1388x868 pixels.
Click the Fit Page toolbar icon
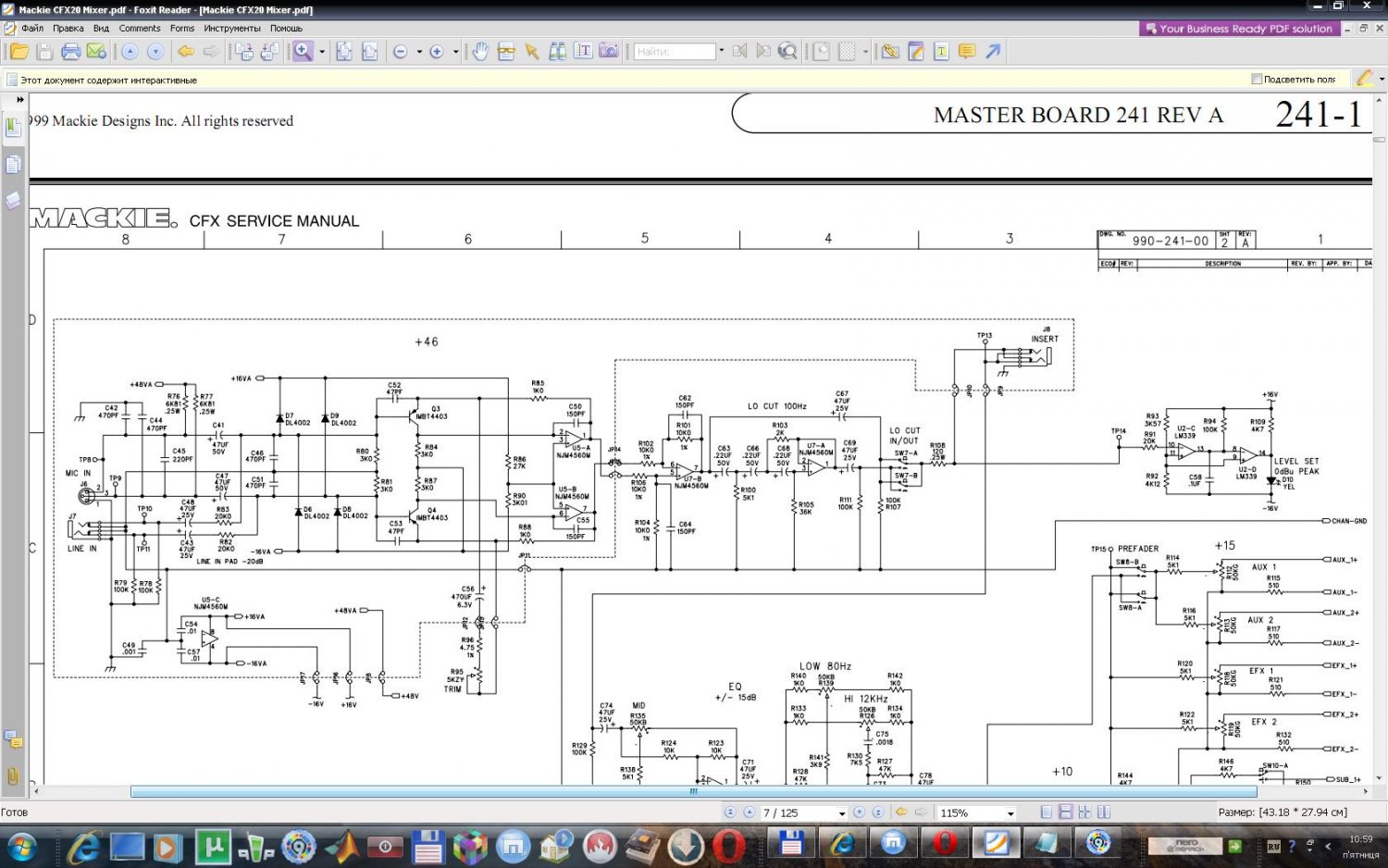tap(343, 52)
